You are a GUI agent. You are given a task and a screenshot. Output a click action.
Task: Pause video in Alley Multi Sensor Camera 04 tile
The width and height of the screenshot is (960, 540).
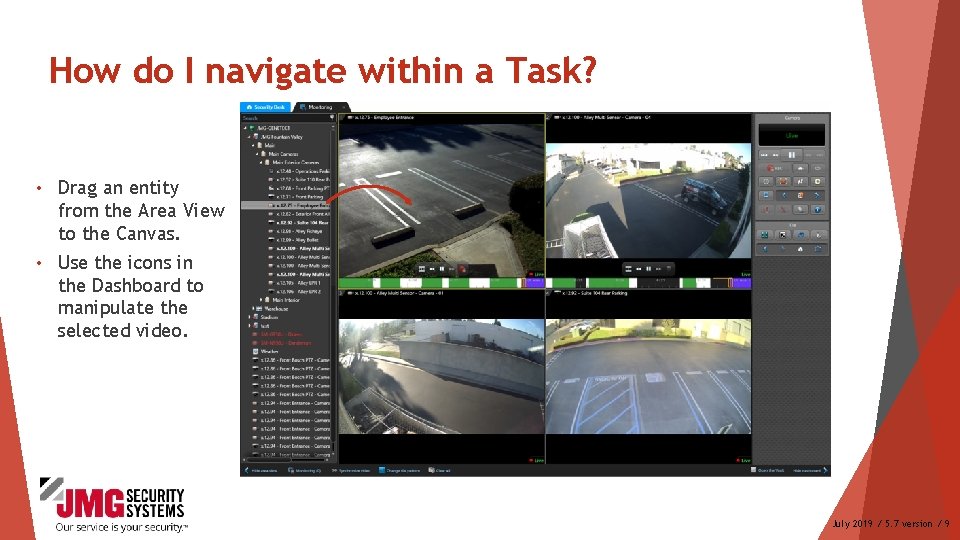click(x=648, y=269)
